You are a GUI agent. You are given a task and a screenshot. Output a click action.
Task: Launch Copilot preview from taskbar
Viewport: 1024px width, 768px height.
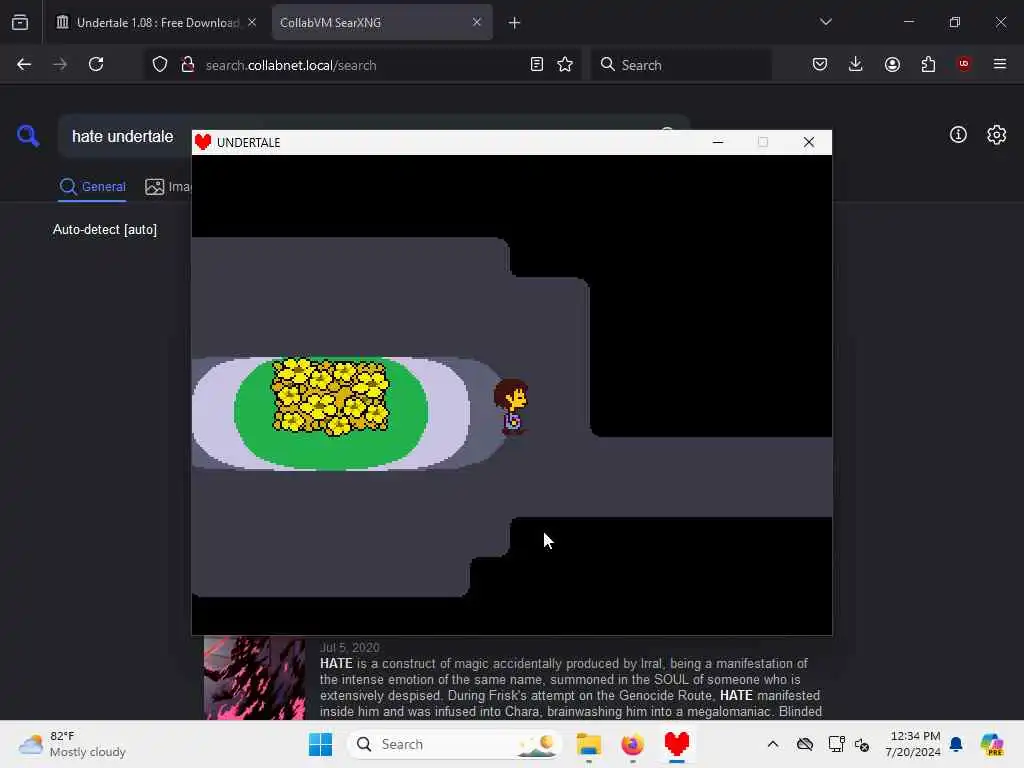[x=991, y=744]
